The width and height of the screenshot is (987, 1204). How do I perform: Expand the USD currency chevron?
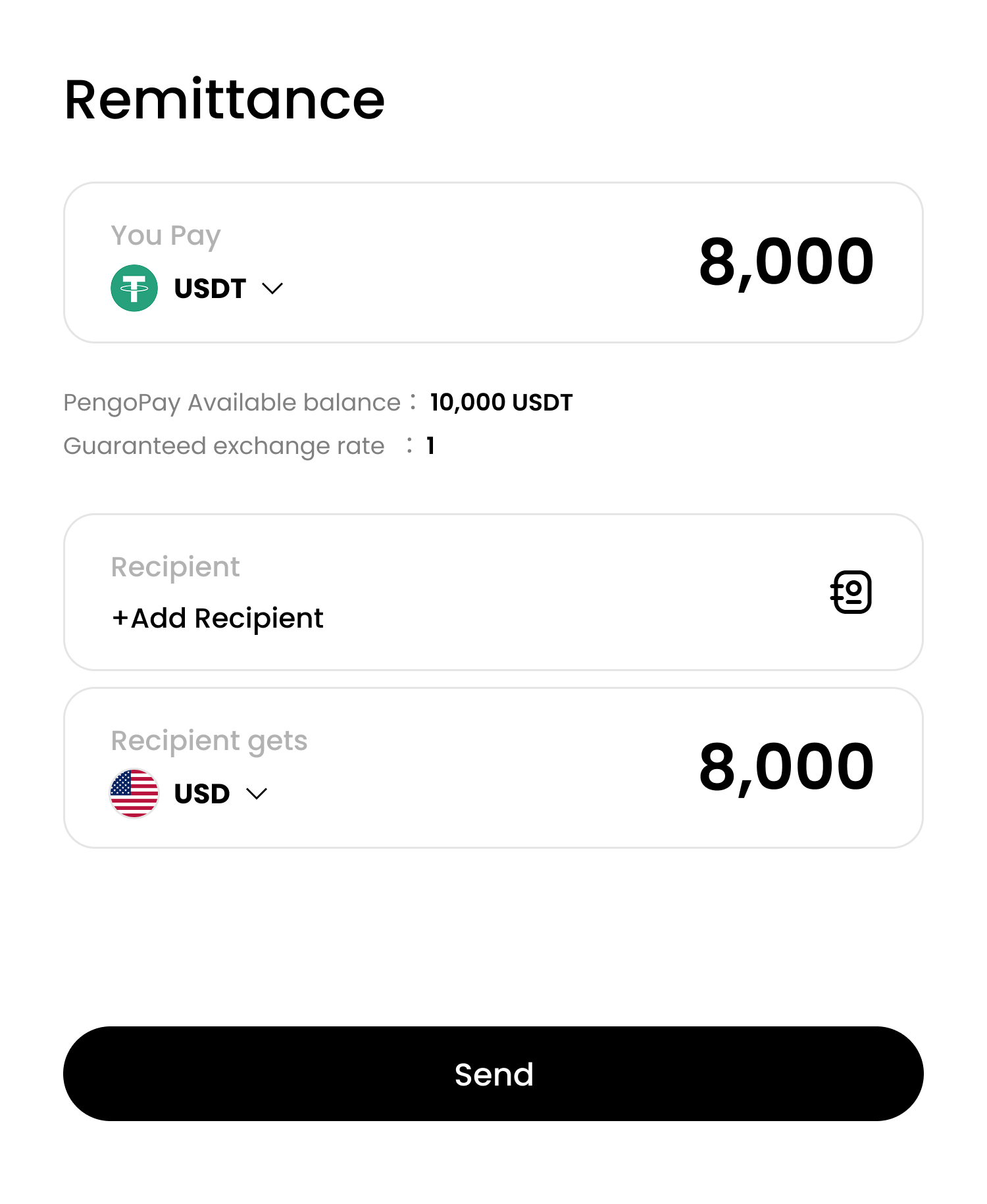click(x=257, y=794)
